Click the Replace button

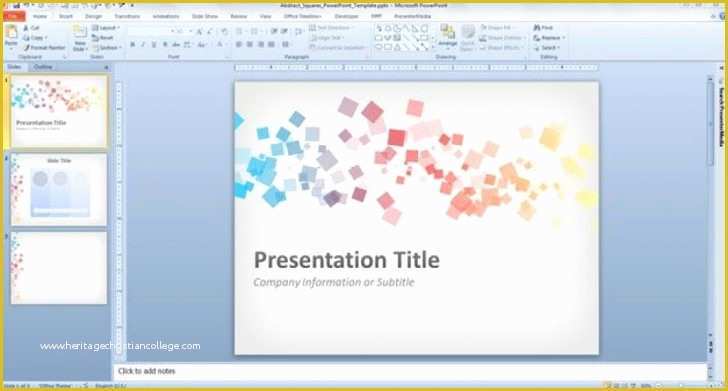[x=549, y=38]
